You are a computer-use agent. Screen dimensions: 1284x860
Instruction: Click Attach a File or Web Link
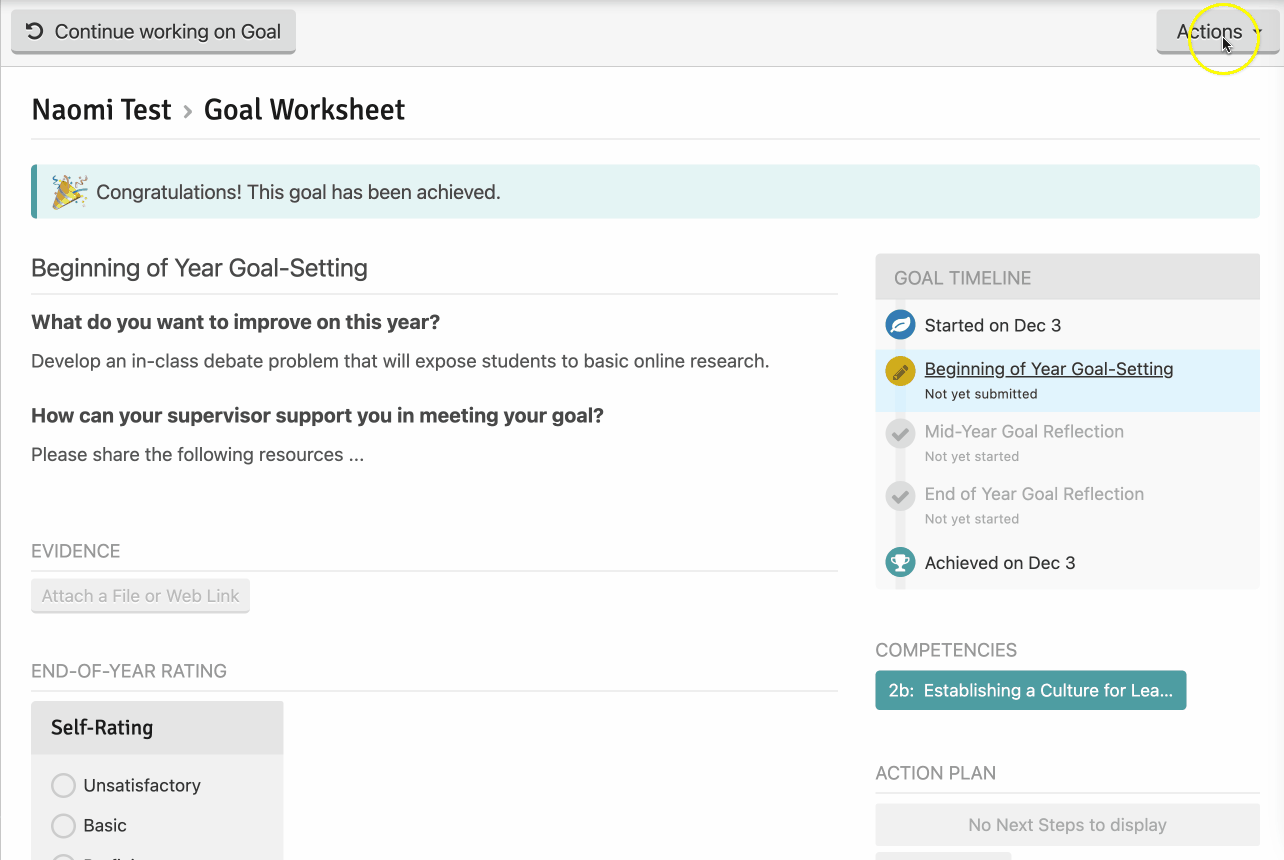(x=140, y=596)
